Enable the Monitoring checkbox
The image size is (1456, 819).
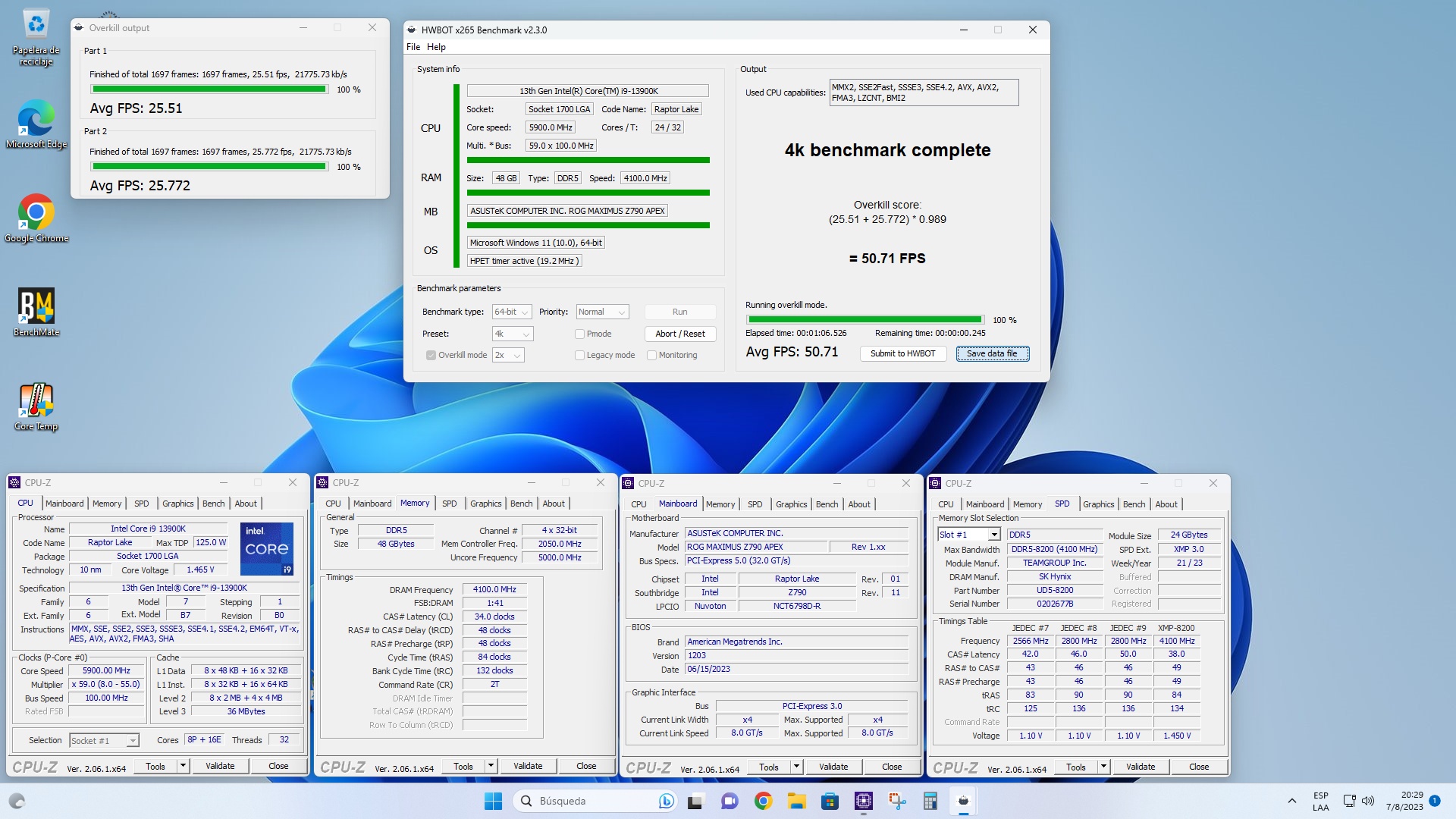point(651,355)
